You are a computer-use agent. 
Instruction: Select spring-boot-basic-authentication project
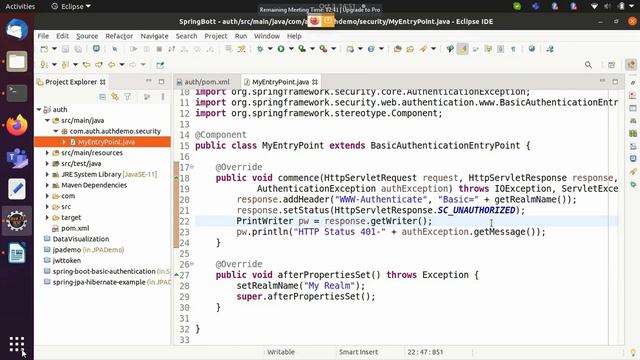[x=104, y=271]
